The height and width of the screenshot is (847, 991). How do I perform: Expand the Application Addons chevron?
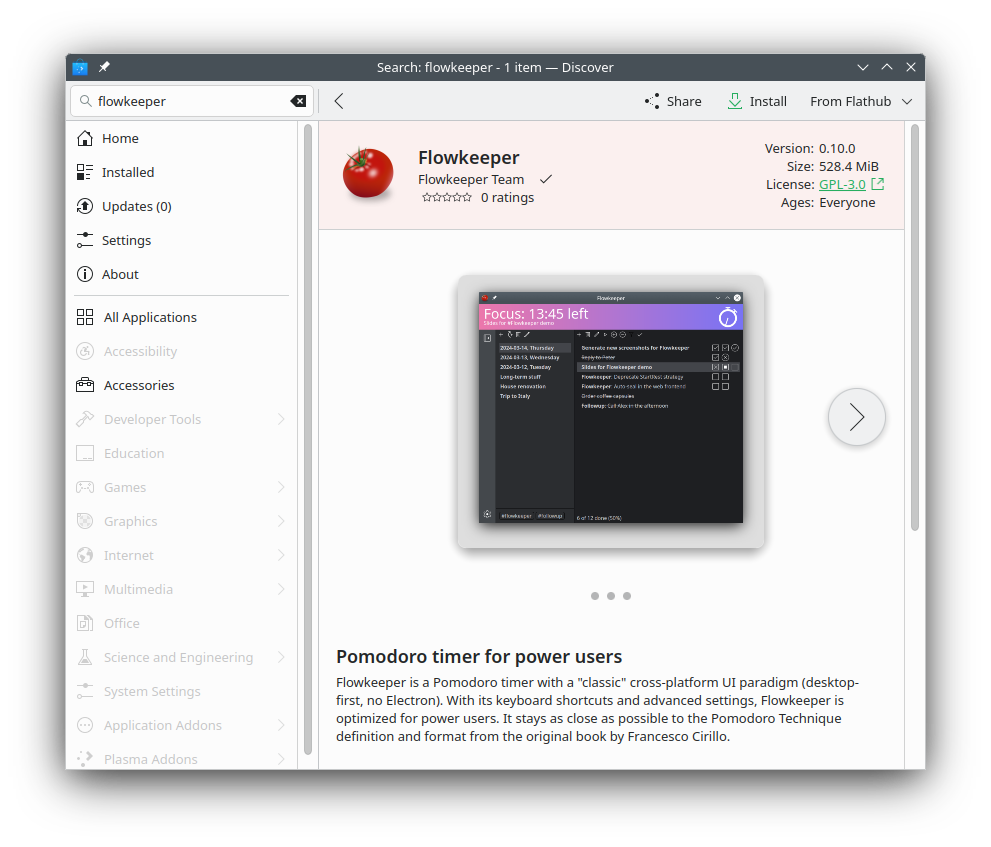[281, 726]
